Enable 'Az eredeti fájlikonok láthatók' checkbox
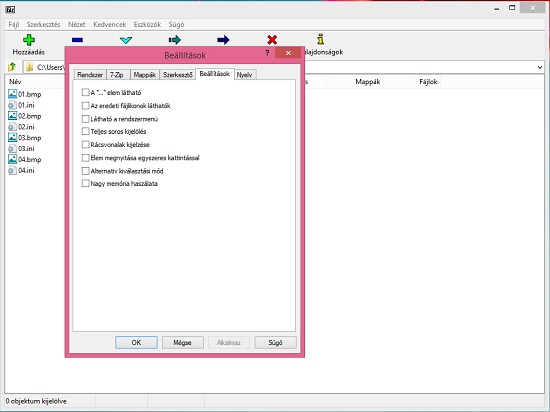 point(85,106)
